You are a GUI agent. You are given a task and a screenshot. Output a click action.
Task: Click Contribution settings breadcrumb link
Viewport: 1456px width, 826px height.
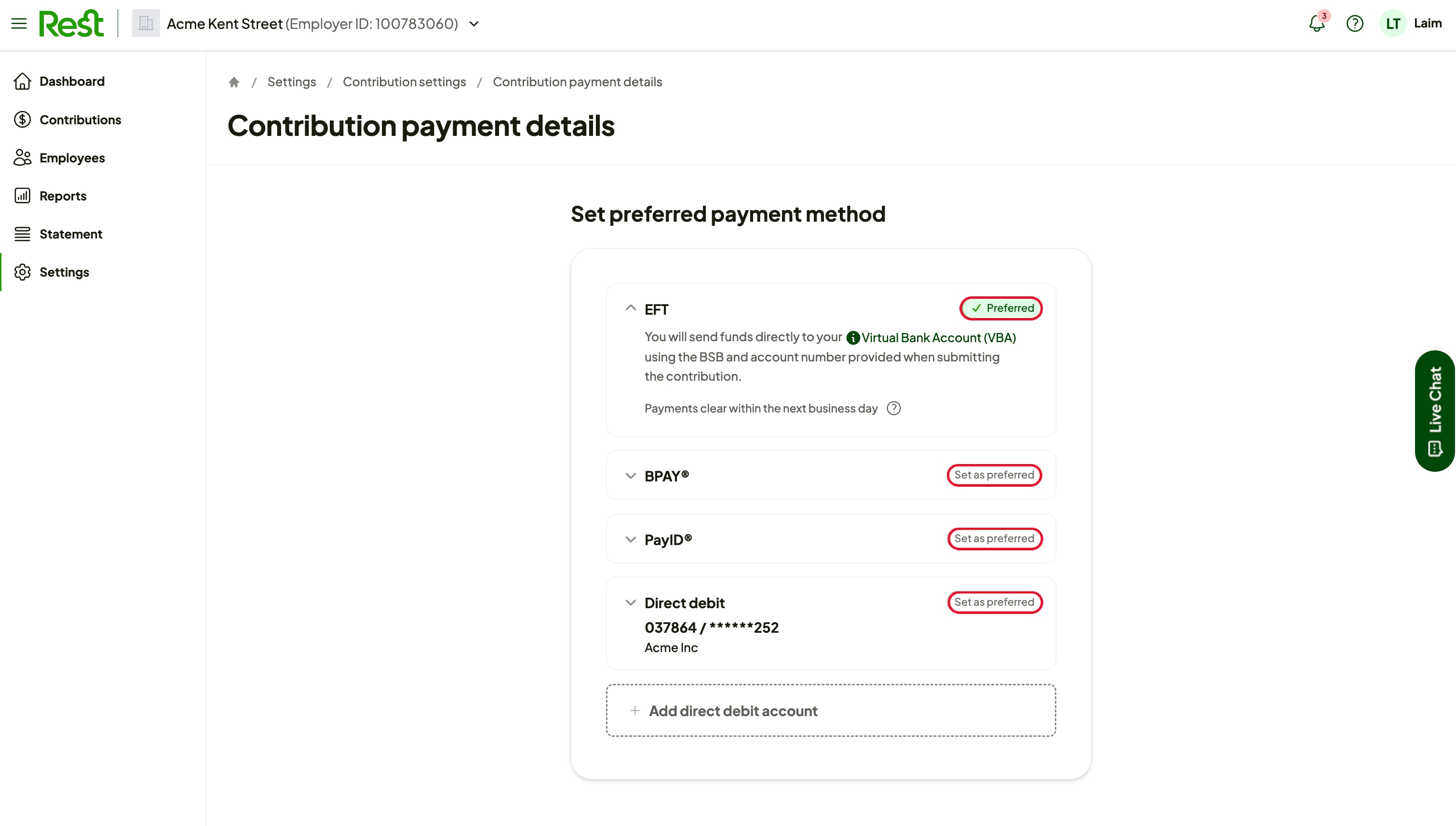pyautogui.click(x=404, y=82)
